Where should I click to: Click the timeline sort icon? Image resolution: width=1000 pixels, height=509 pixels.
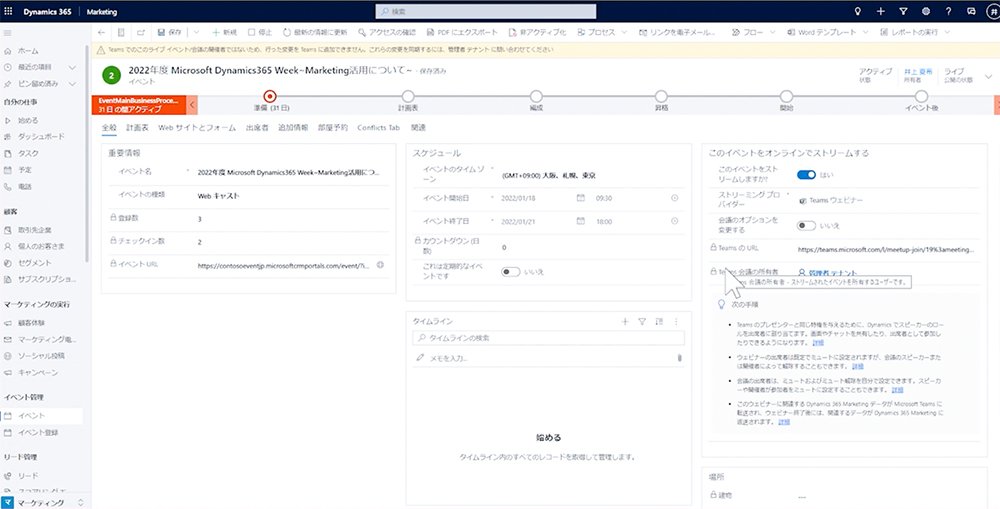659,321
